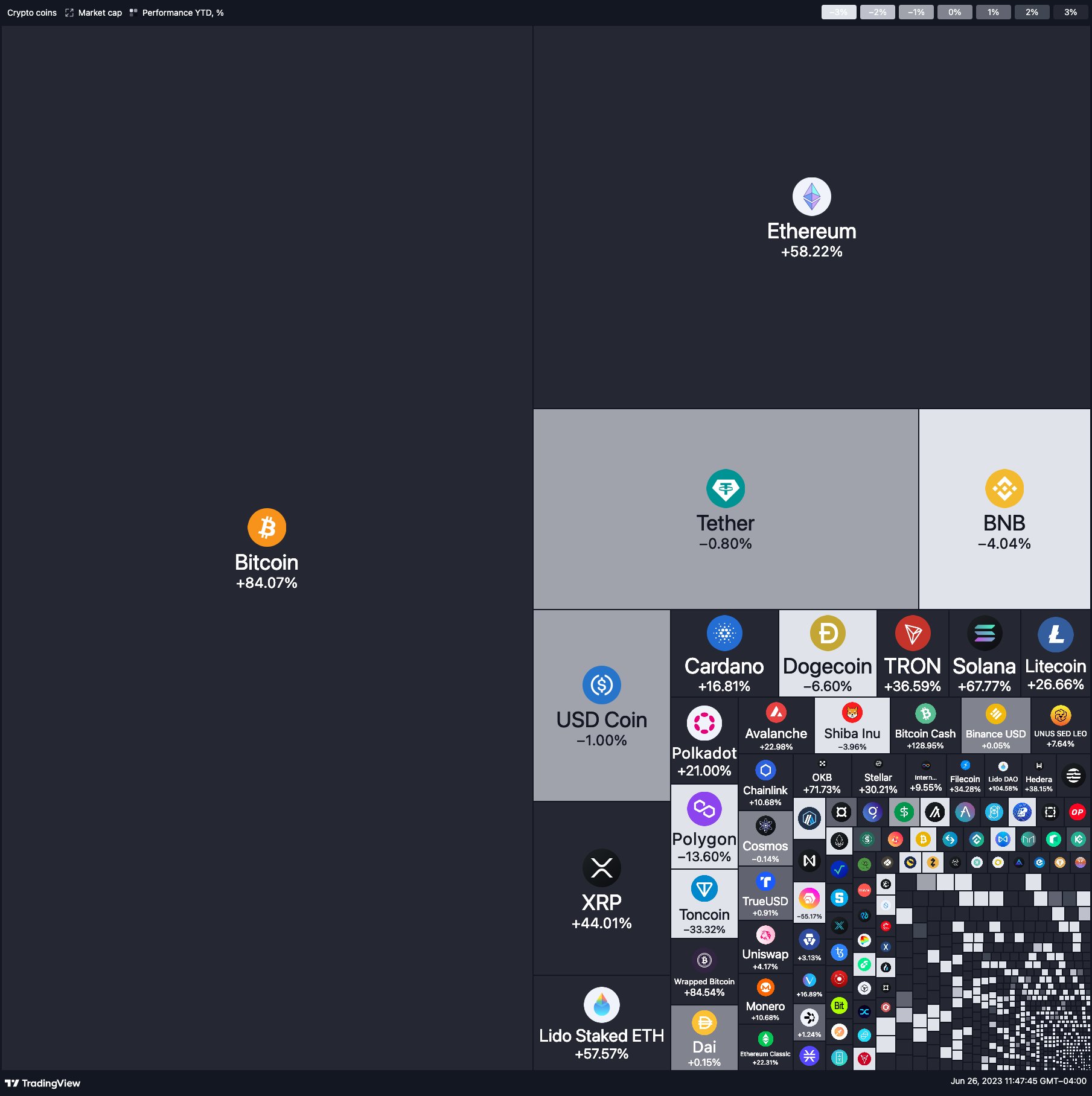The height and width of the screenshot is (1096, 1092).
Task: Click the UNUS SED LEO tile label
Action: point(1061,734)
